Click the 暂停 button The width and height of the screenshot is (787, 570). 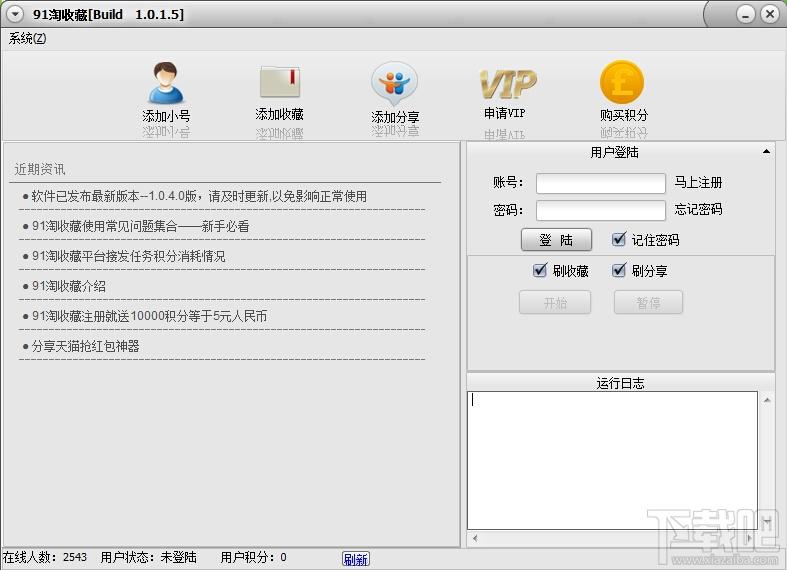pyautogui.click(x=648, y=303)
